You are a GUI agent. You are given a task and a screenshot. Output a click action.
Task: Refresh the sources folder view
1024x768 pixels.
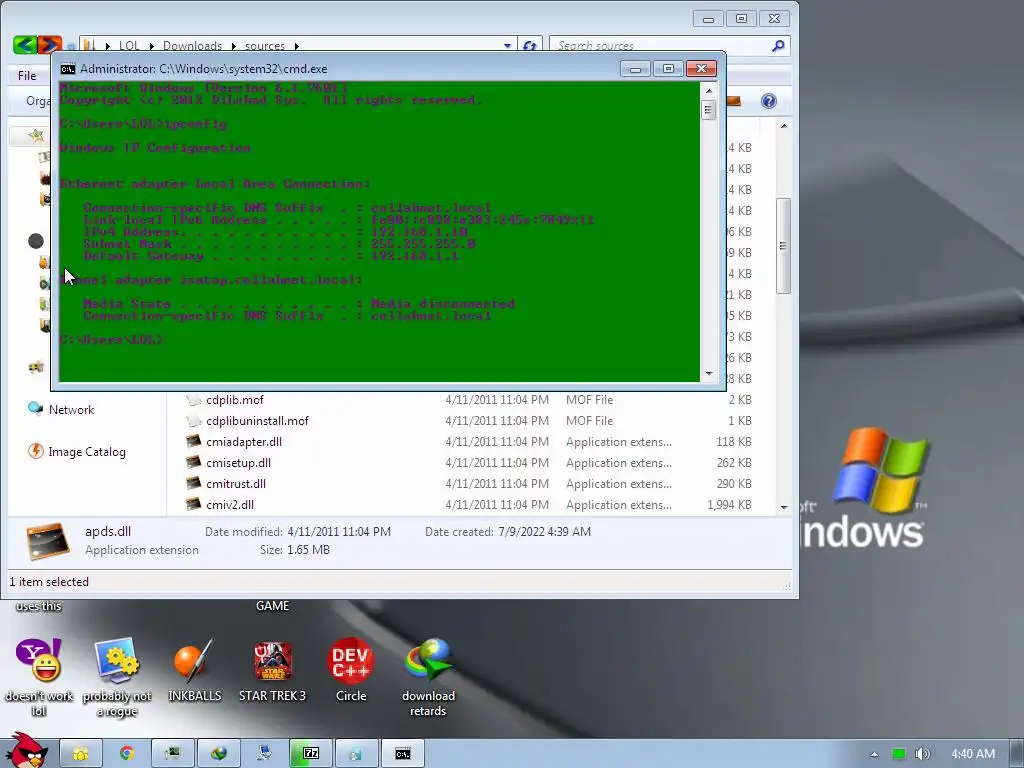[x=530, y=46]
